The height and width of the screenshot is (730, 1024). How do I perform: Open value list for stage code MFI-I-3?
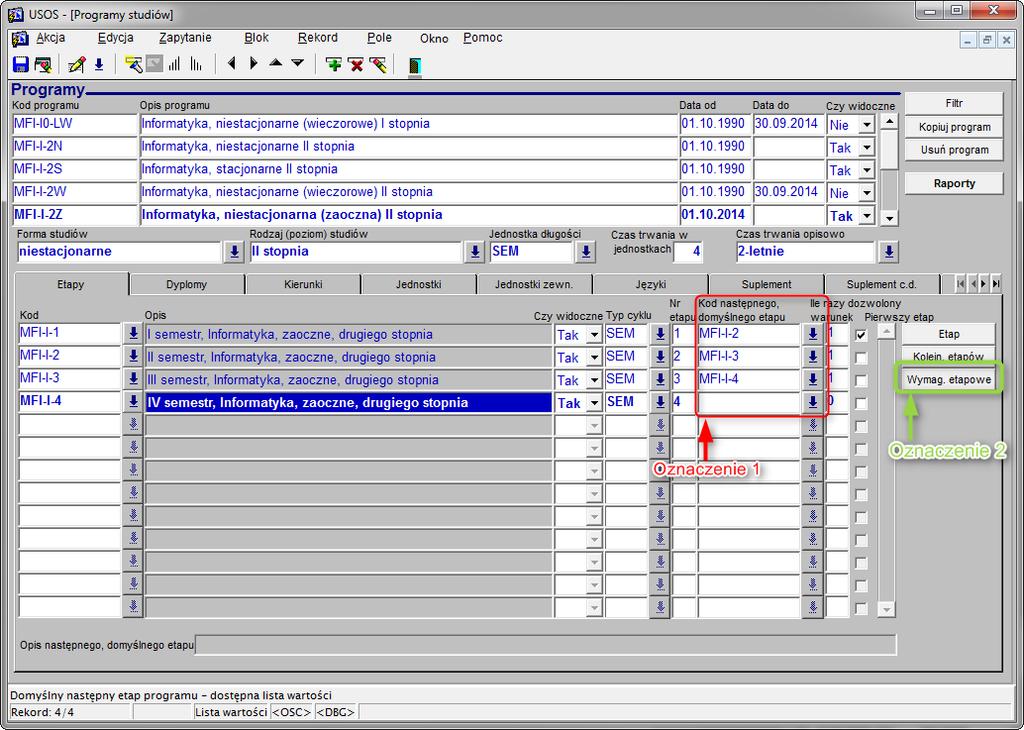(x=133, y=379)
